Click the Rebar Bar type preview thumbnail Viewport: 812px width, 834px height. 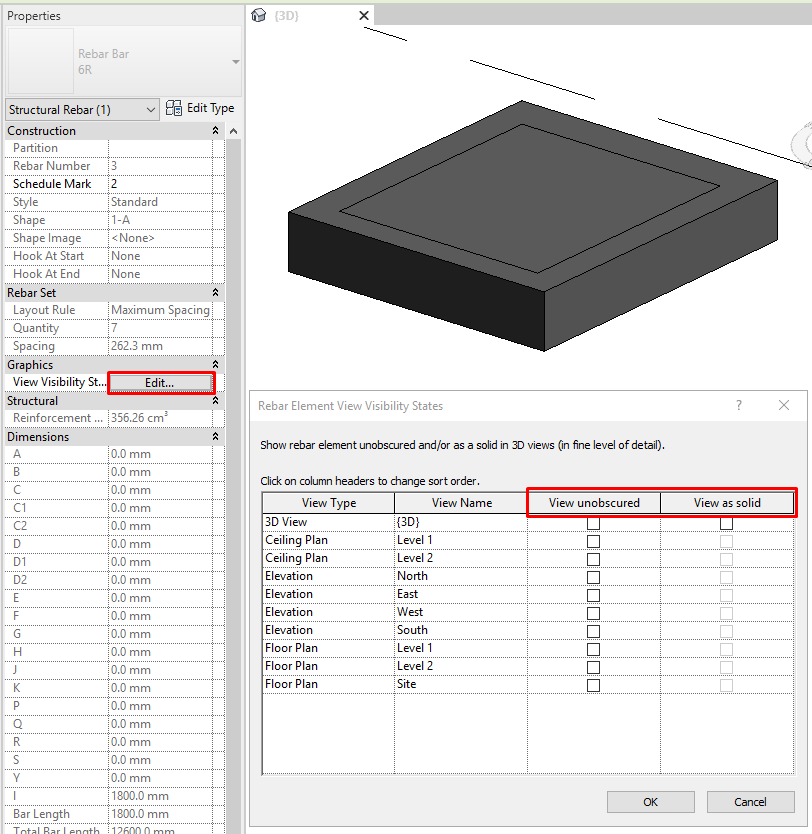[x=40, y=61]
